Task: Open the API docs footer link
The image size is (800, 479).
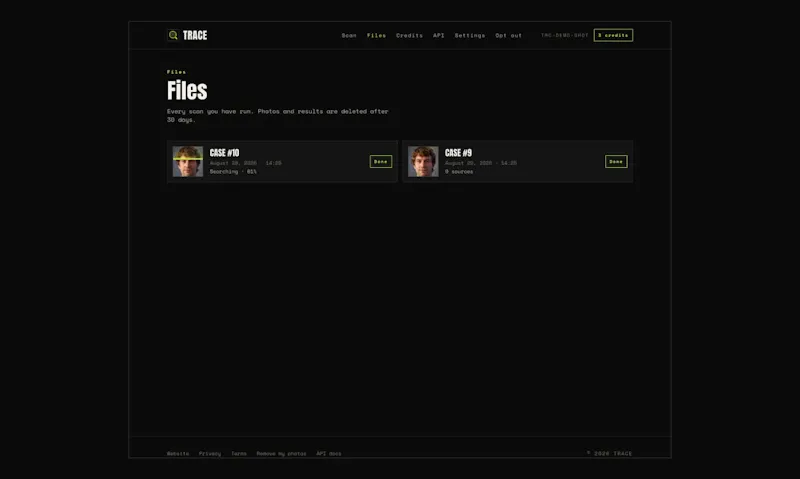Action: point(329,453)
